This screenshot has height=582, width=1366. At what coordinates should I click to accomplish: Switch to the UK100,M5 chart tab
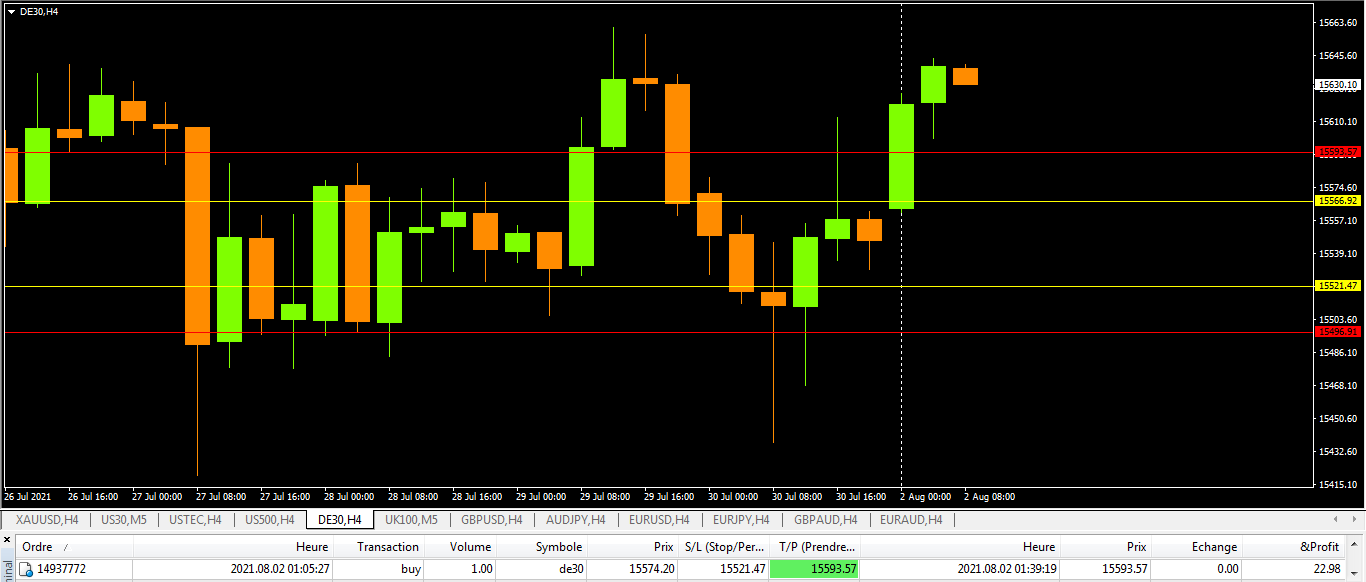click(411, 520)
